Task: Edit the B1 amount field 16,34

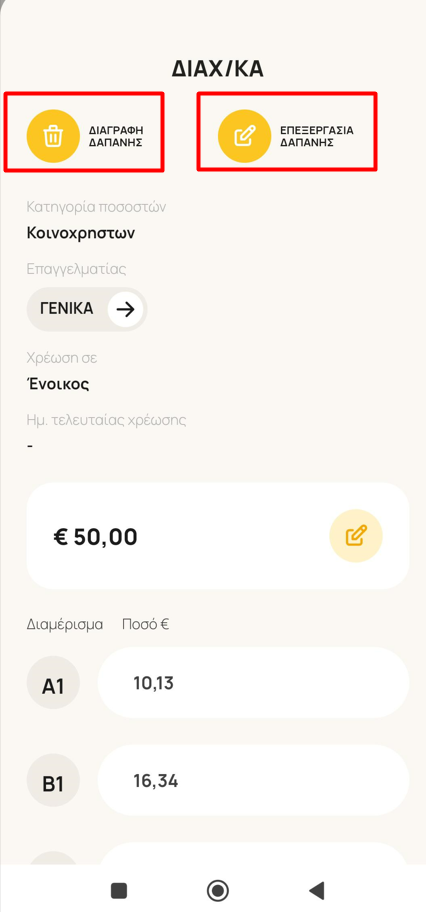Action: click(253, 781)
